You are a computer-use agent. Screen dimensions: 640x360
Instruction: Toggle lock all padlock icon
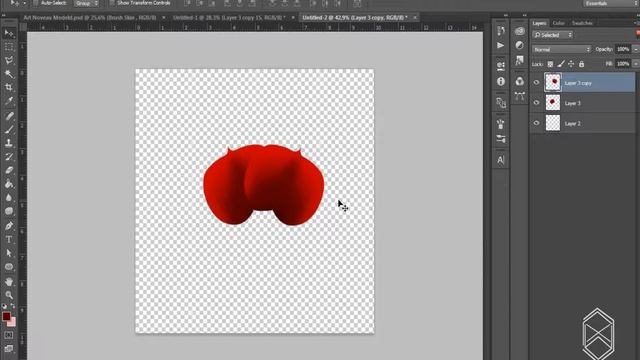581,64
